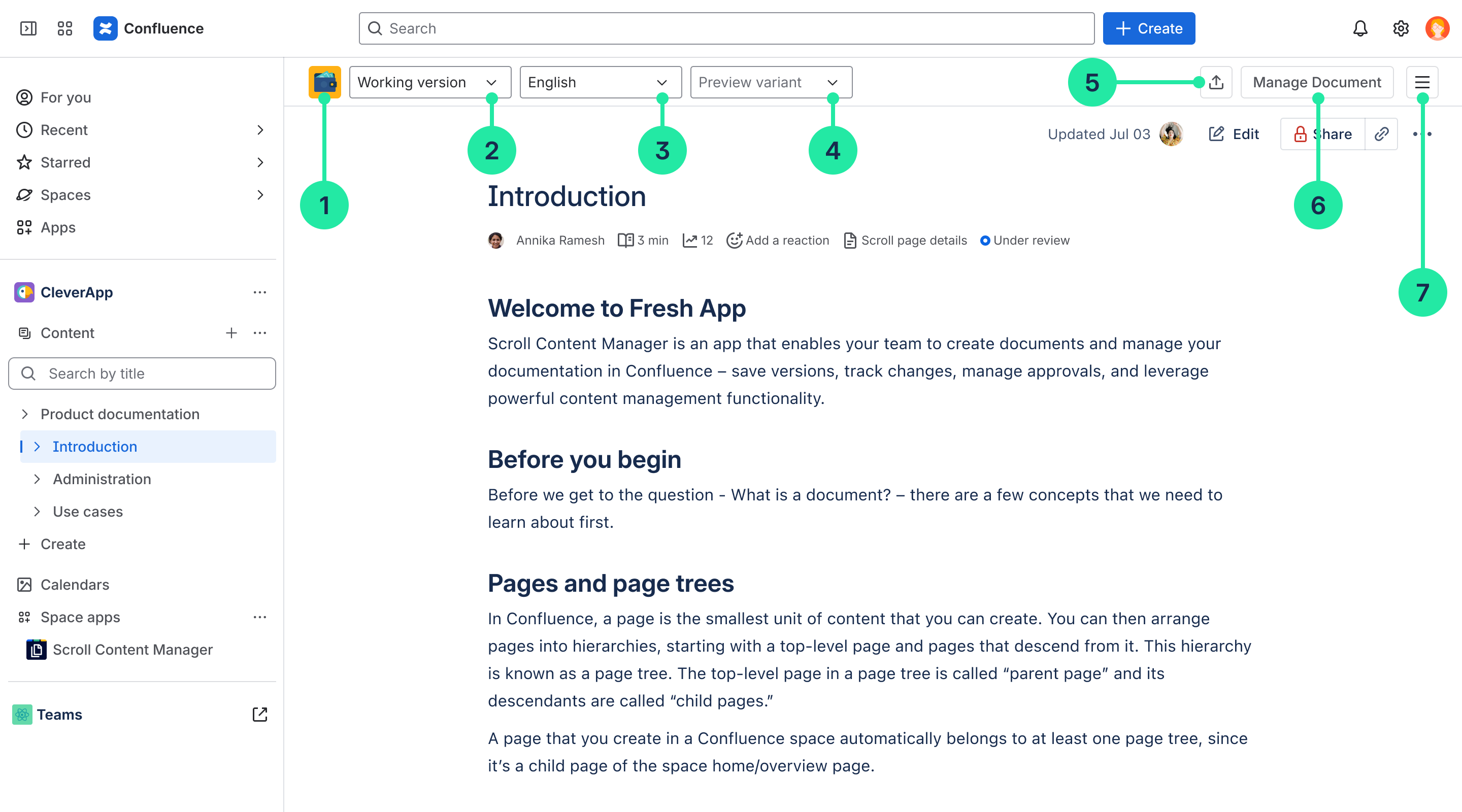Image resolution: width=1462 pixels, height=812 pixels.
Task: Select Use cases page in tree
Action: [x=88, y=512]
